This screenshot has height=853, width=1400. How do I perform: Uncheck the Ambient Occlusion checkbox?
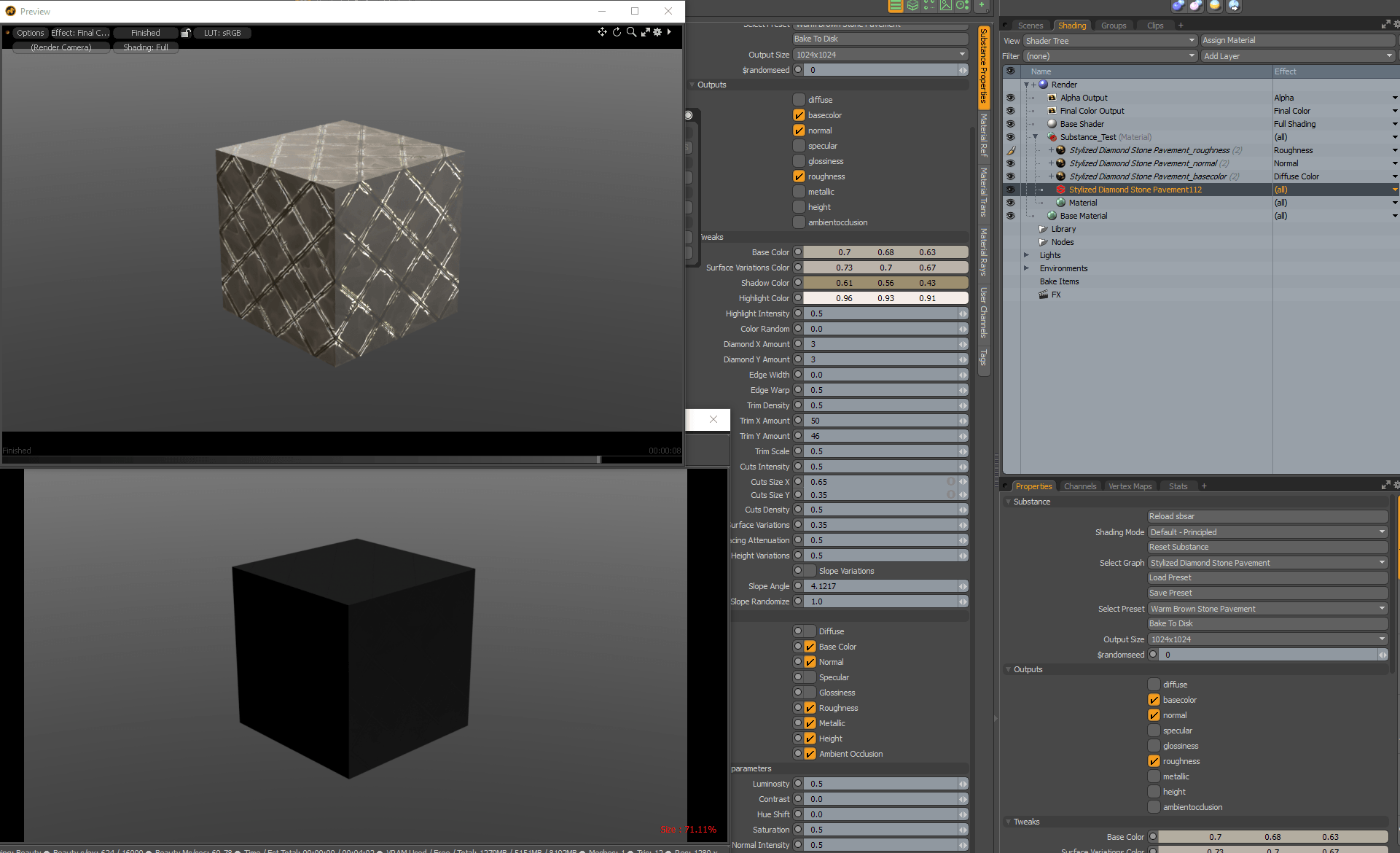point(810,754)
